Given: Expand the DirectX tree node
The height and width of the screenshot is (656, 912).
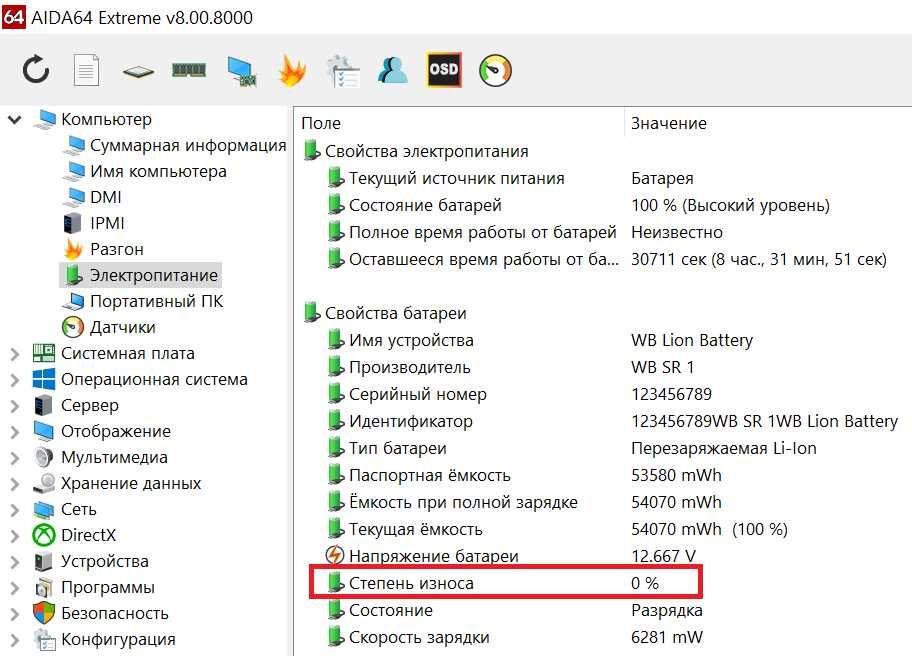Looking at the screenshot, I should tap(15, 535).
